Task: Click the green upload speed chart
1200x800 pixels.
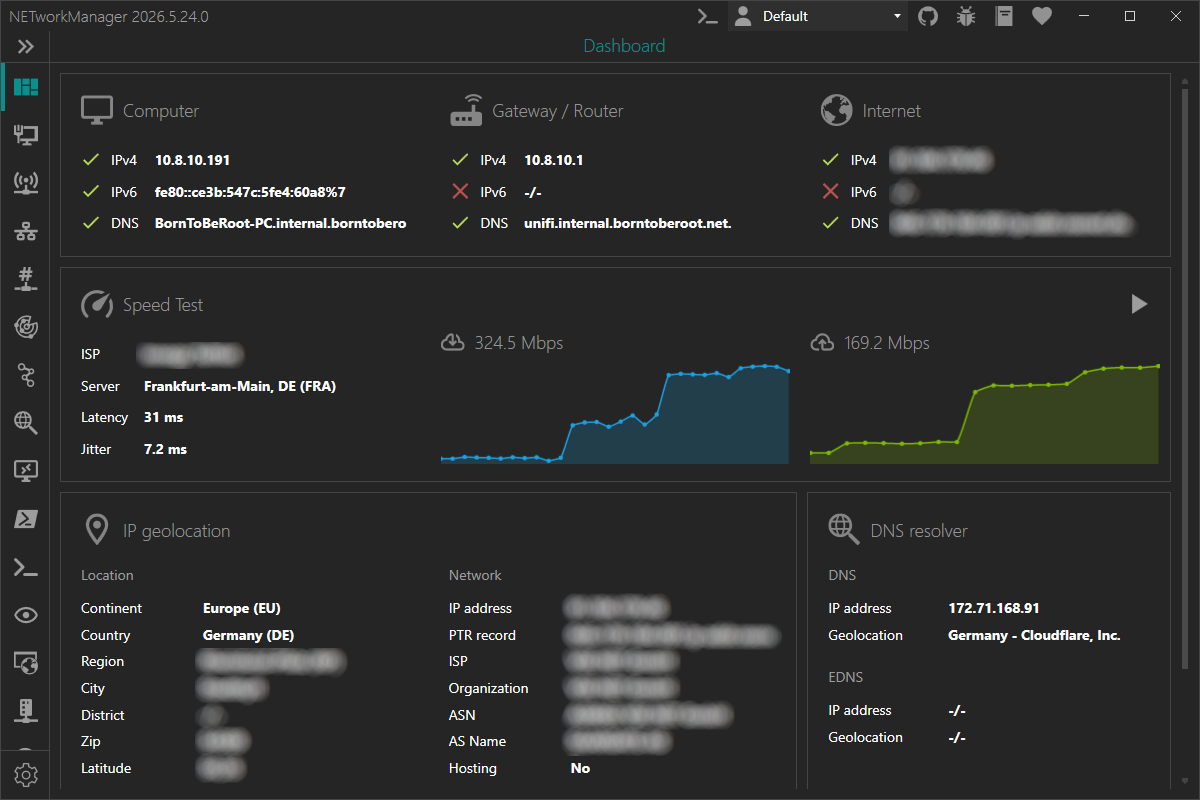Action: click(x=984, y=414)
